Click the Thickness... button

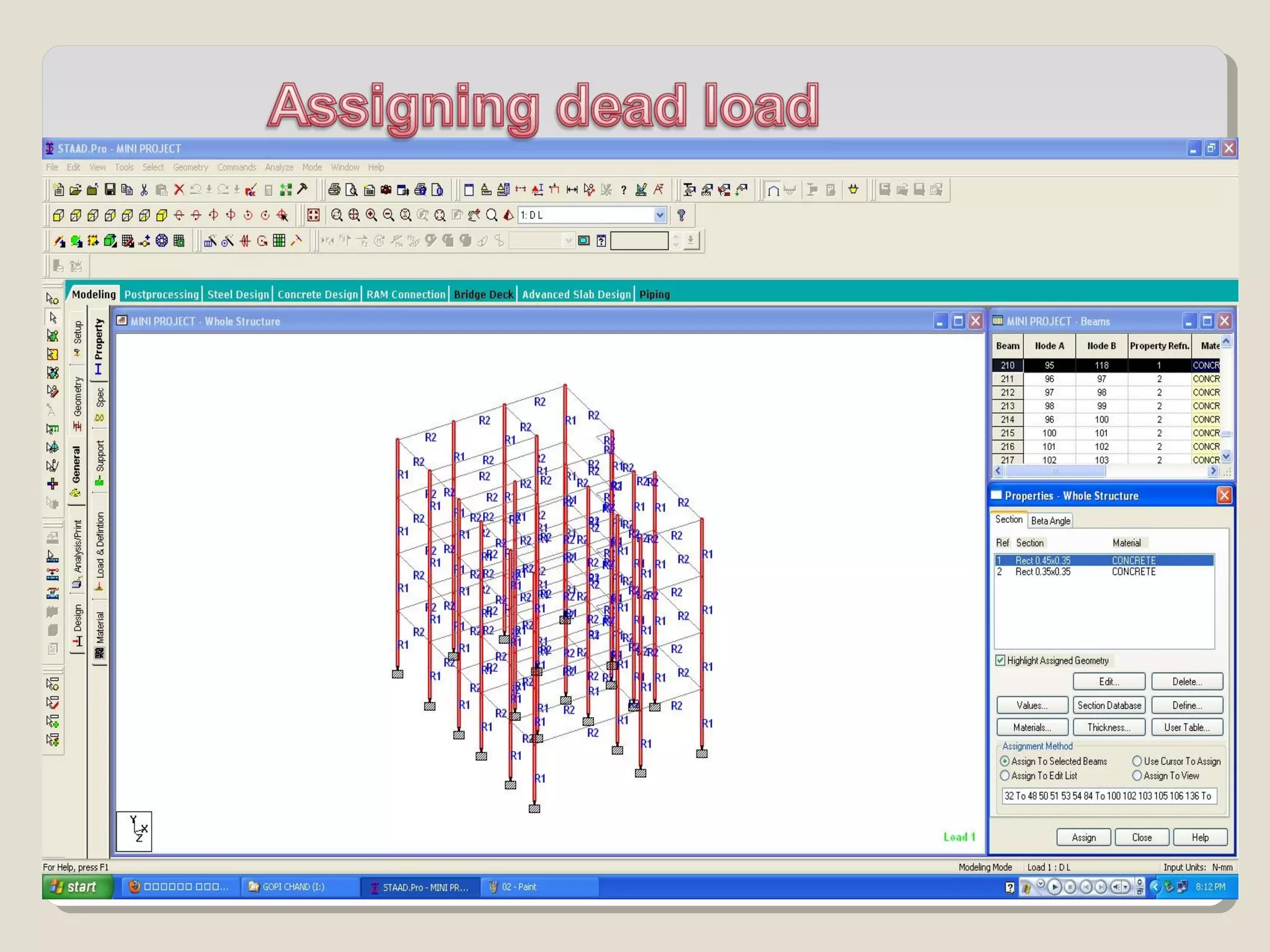pyautogui.click(x=1109, y=728)
